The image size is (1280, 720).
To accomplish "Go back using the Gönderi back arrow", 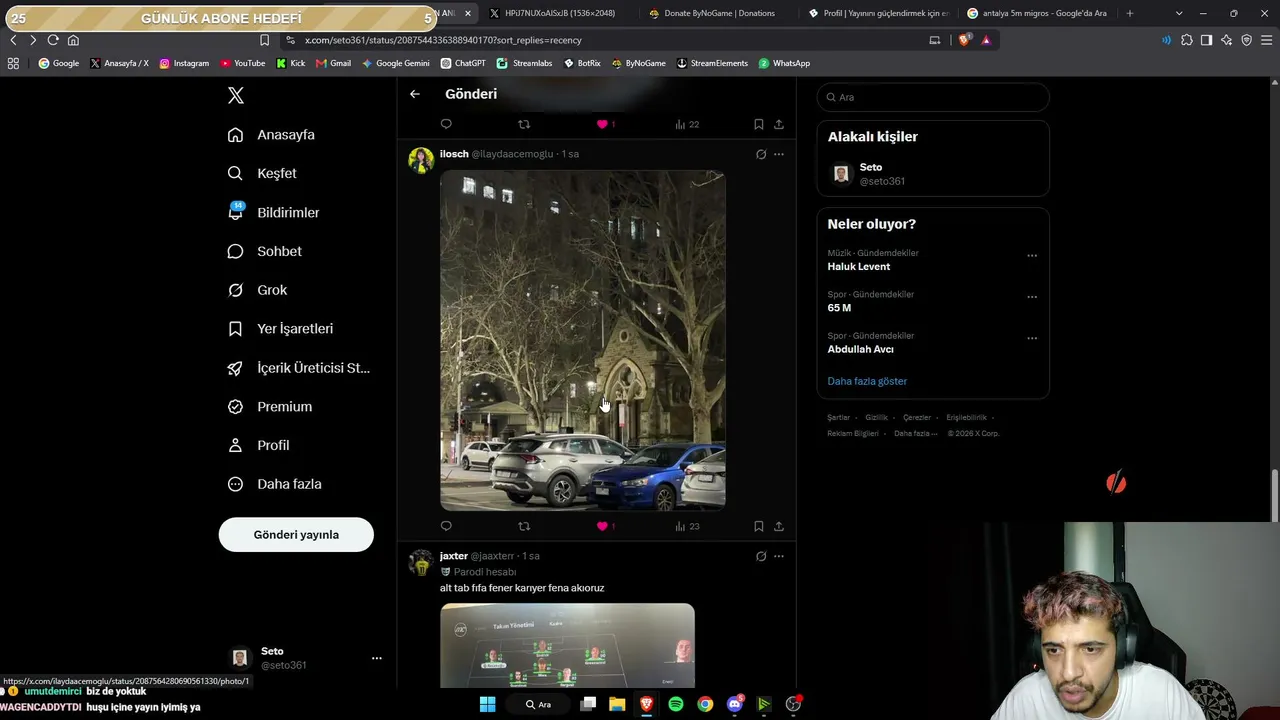I will (415, 94).
